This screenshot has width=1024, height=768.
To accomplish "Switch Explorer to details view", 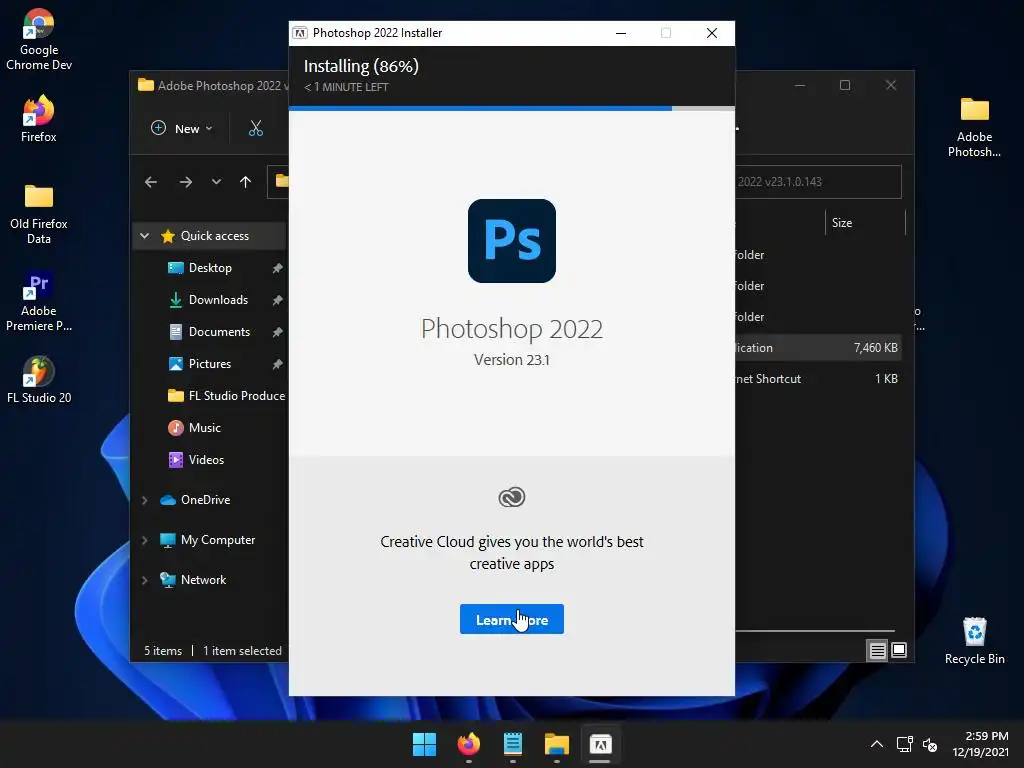I will 877,650.
